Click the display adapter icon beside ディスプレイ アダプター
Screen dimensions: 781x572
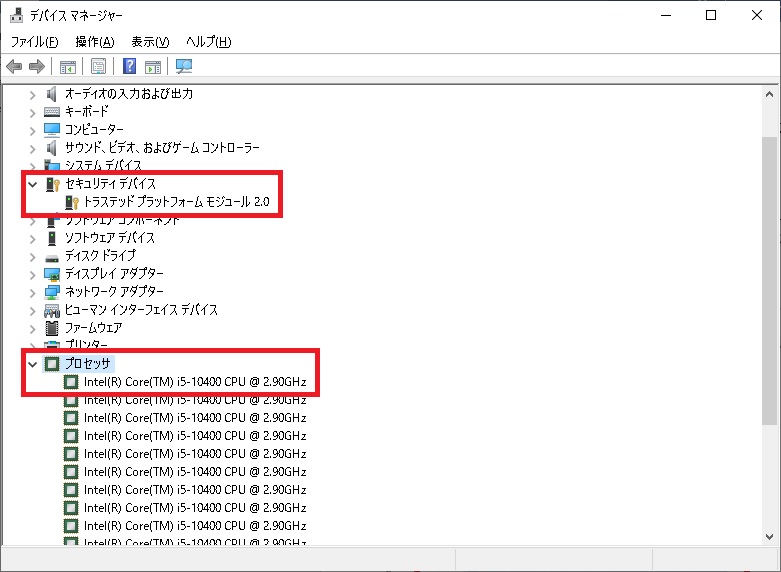click(52, 274)
